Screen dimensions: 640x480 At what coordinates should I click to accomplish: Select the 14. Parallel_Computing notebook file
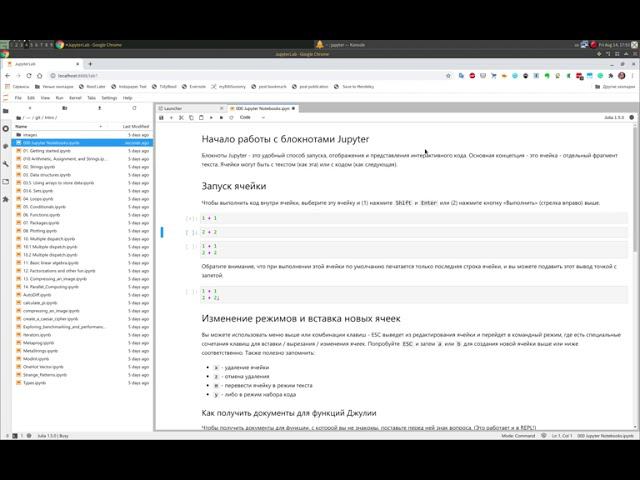[x=82, y=287]
